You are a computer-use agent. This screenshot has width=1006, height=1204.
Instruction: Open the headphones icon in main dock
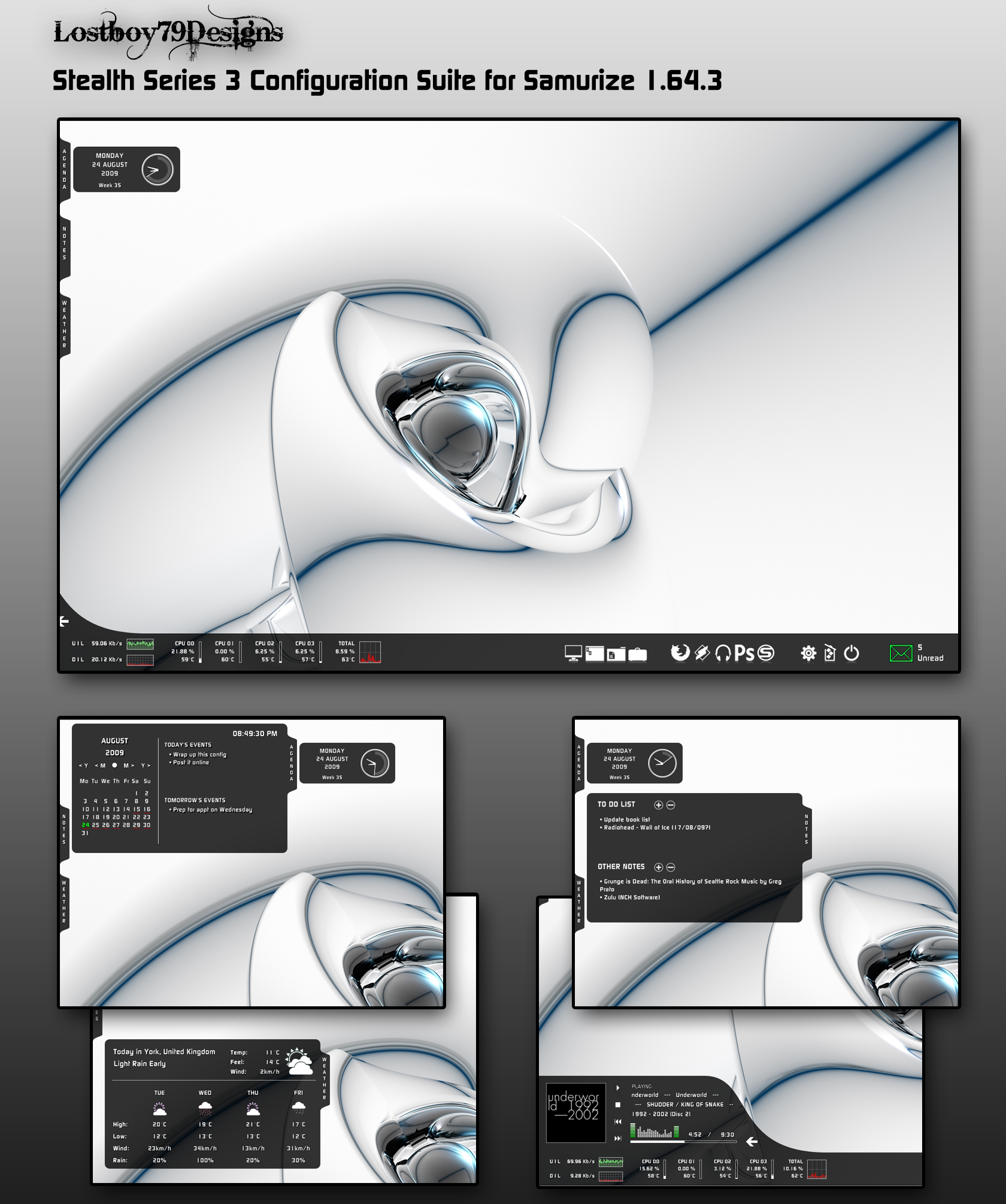[x=723, y=653]
